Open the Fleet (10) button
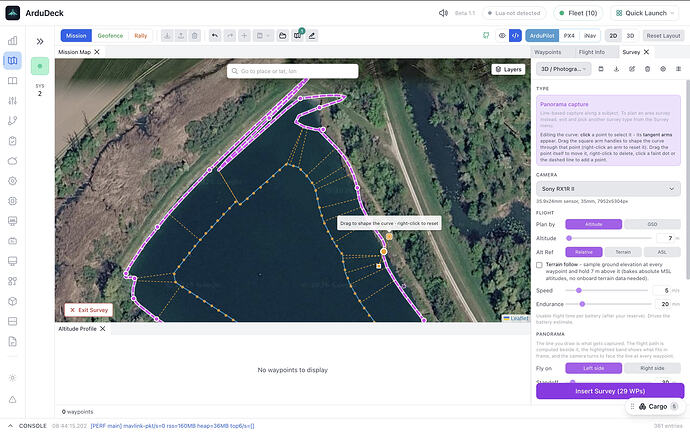Image resolution: width=690 pixels, height=433 pixels. pos(578,13)
